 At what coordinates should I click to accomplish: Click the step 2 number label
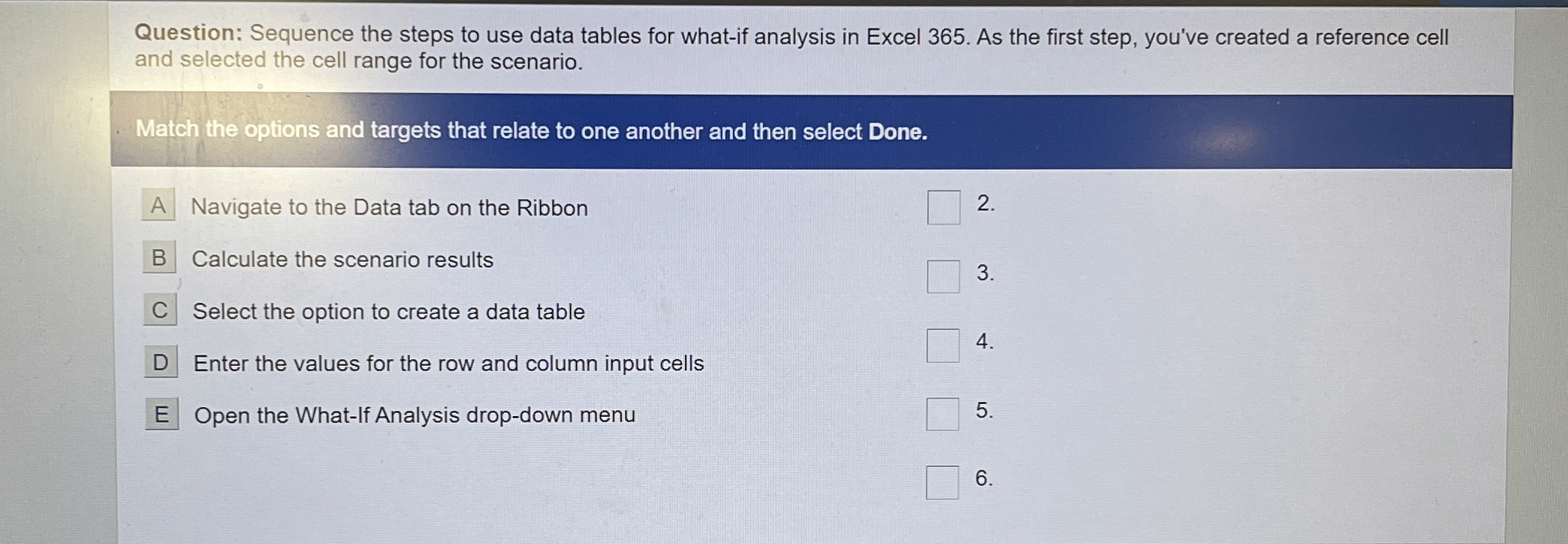tap(985, 204)
